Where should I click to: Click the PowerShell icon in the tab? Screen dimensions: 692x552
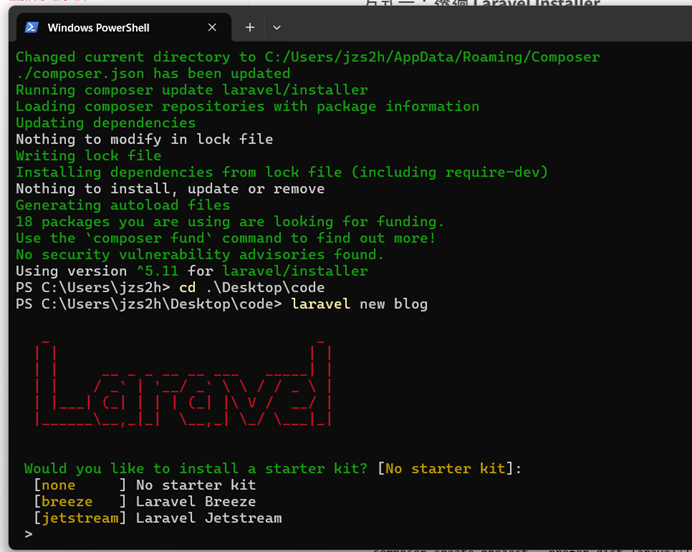tap(32, 27)
